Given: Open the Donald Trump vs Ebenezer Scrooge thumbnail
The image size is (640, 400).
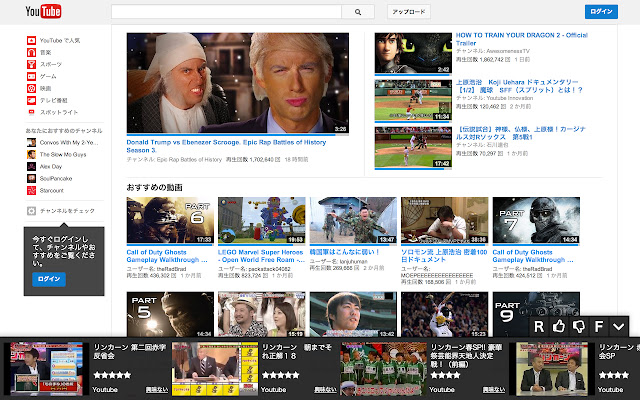Looking at the screenshot, I should [238, 84].
